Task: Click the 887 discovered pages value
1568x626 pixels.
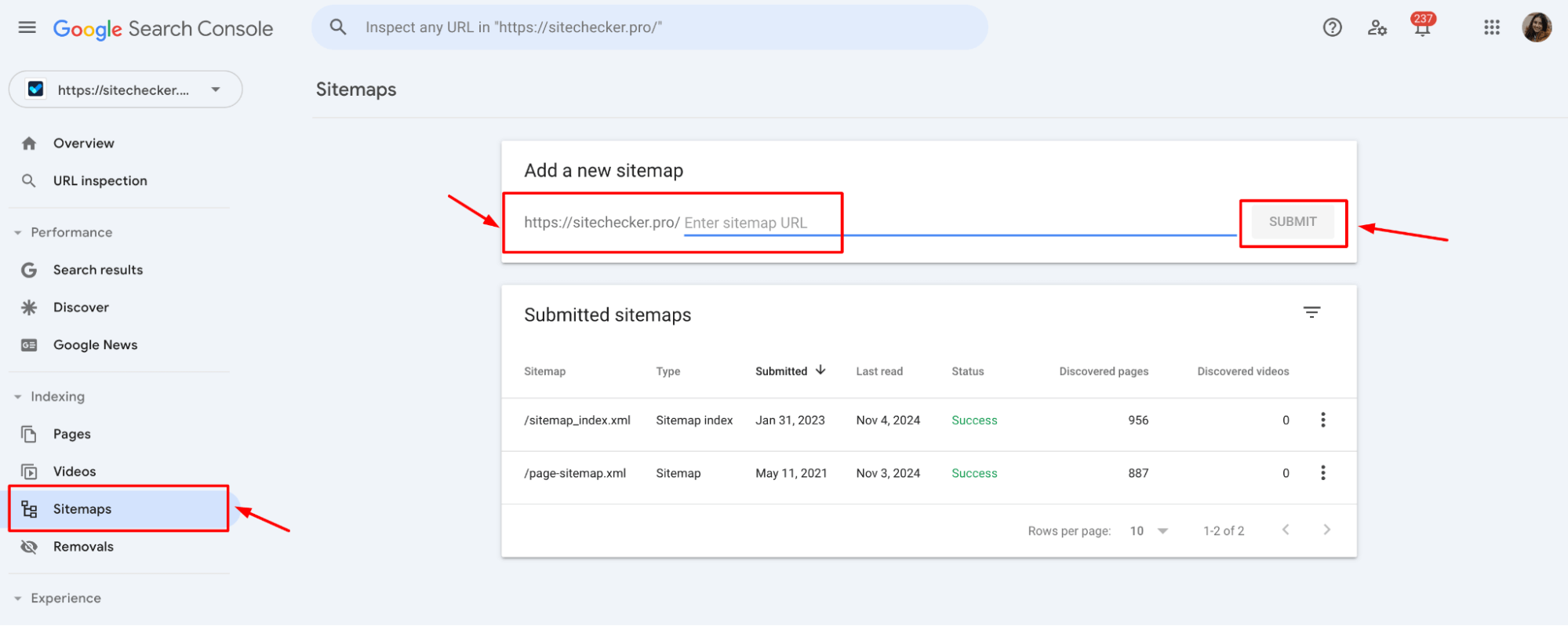Action: [x=1138, y=473]
